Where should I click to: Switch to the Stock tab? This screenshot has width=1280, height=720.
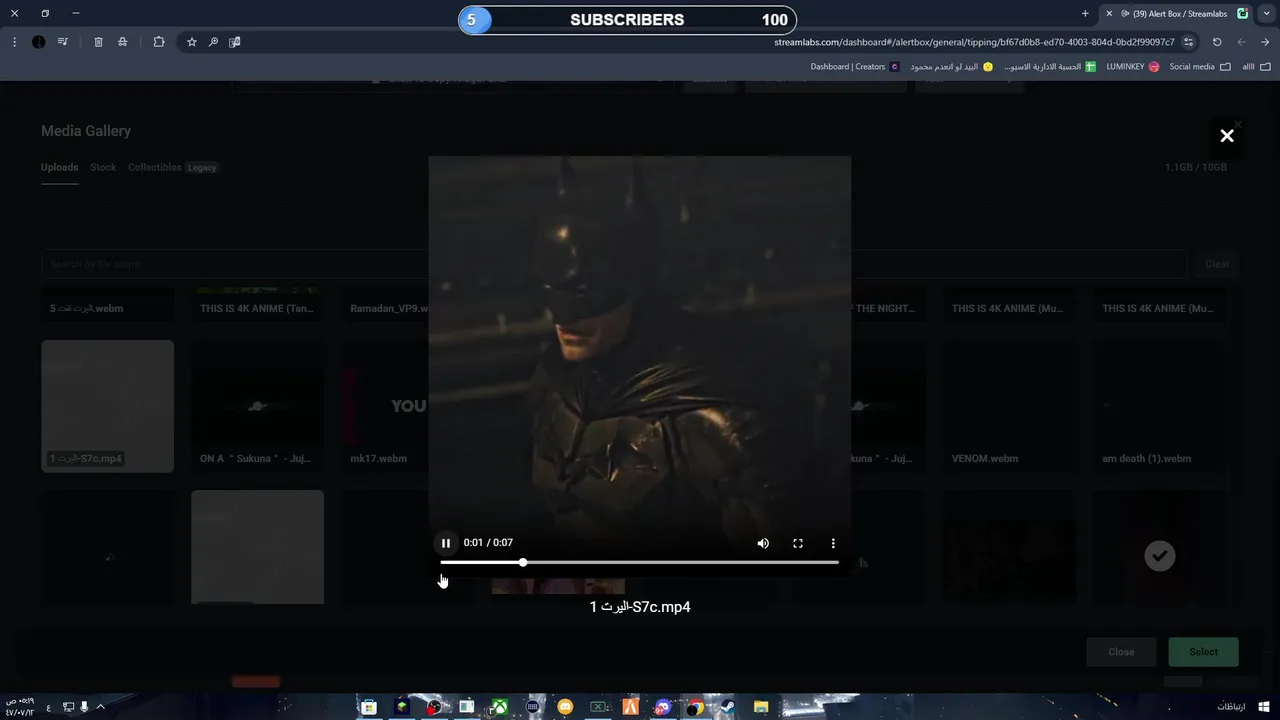click(103, 167)
